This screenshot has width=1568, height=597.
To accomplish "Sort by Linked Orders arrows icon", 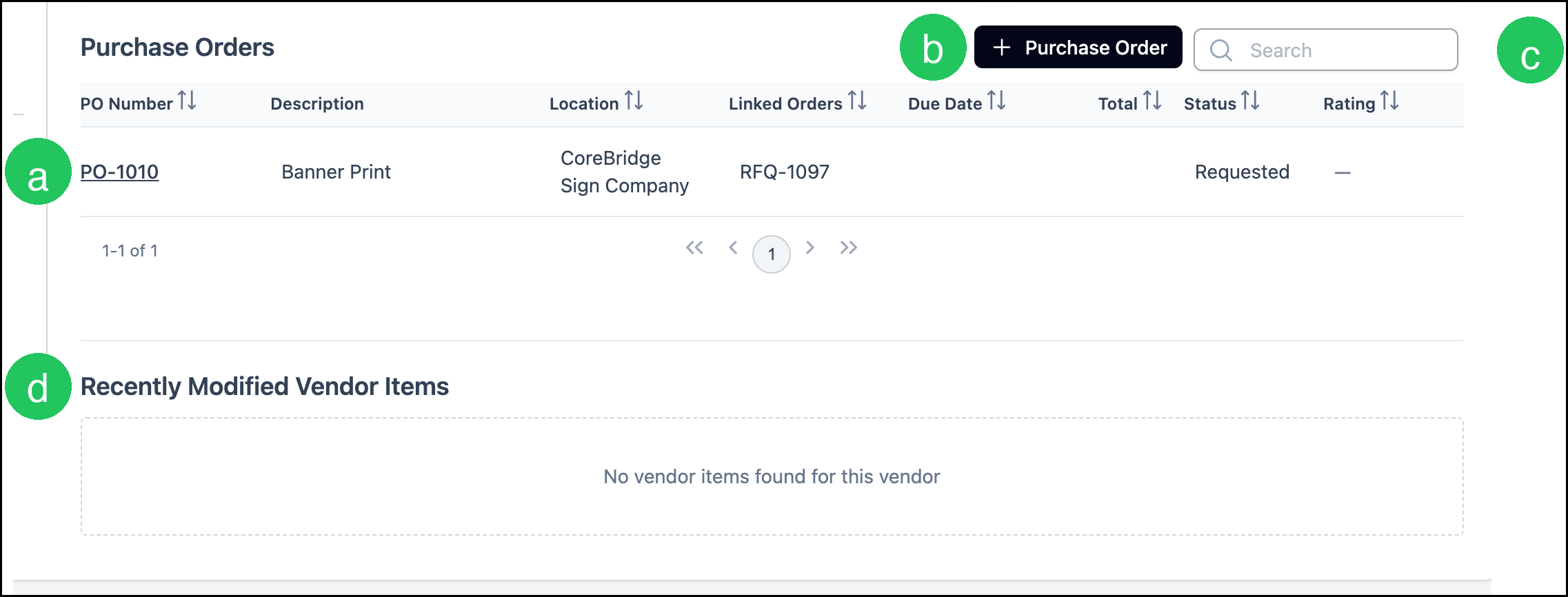I will [x=857, y=101].
